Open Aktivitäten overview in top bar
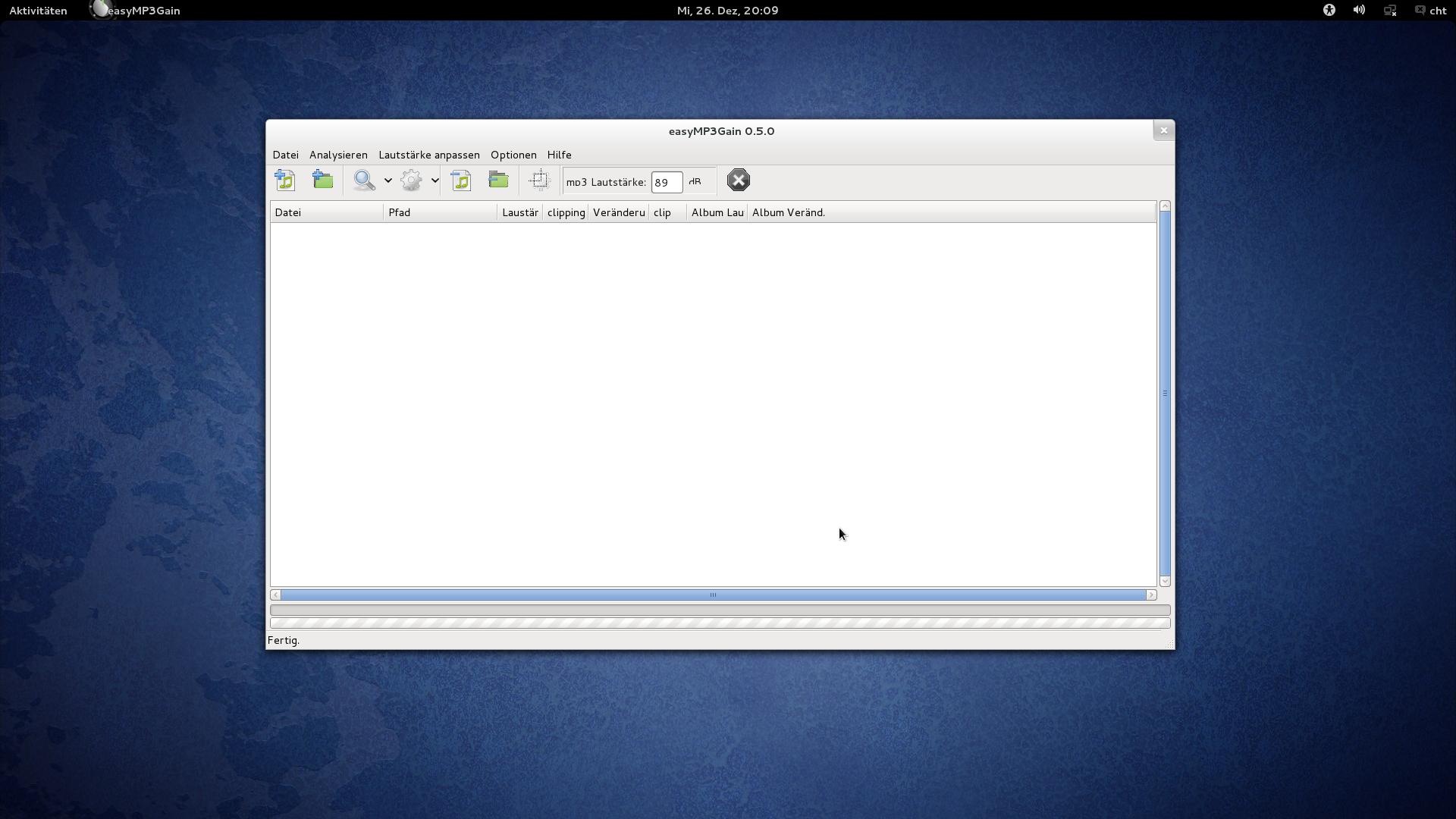The image size is (1456, 819). [x=38, y=11]
